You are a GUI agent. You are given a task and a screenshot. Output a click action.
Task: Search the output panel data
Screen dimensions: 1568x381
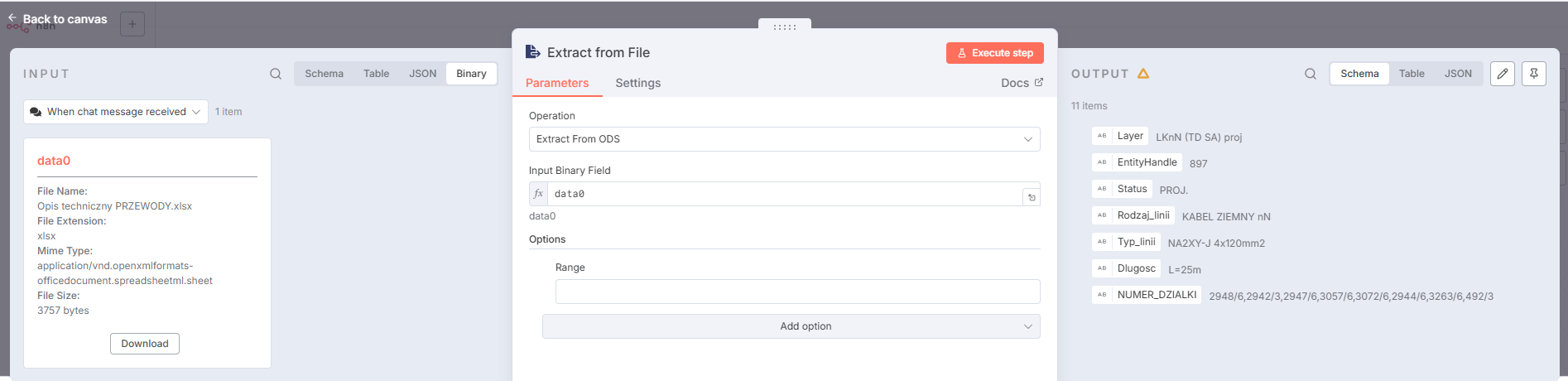point(1311,74)
